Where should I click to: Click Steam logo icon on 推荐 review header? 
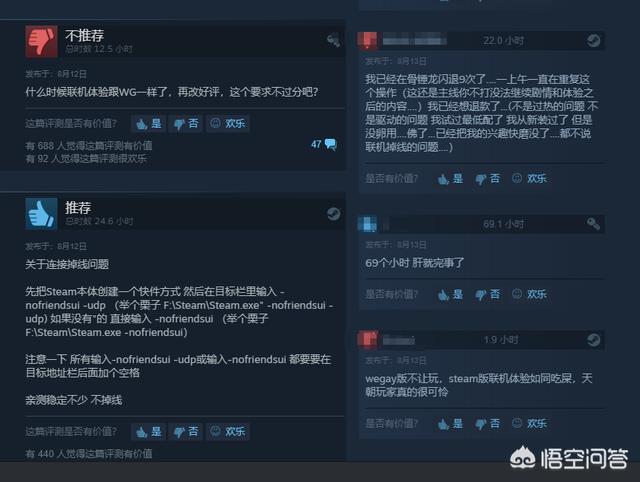click(x=333, y=213)
